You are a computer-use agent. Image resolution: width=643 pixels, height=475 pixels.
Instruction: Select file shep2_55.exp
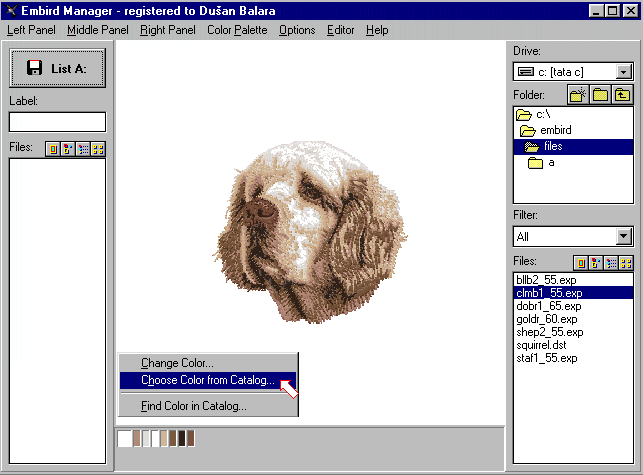pyautogui.click(x=573, y=332)
